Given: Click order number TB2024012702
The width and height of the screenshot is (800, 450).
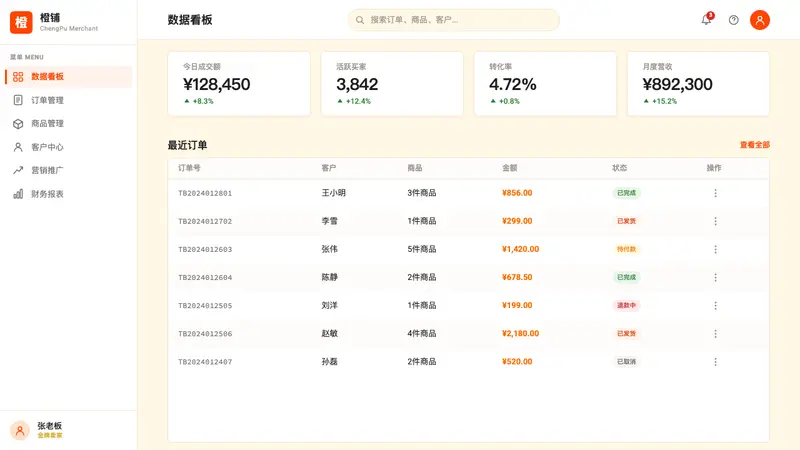Looking at the screenshot, I should point(205,221).
